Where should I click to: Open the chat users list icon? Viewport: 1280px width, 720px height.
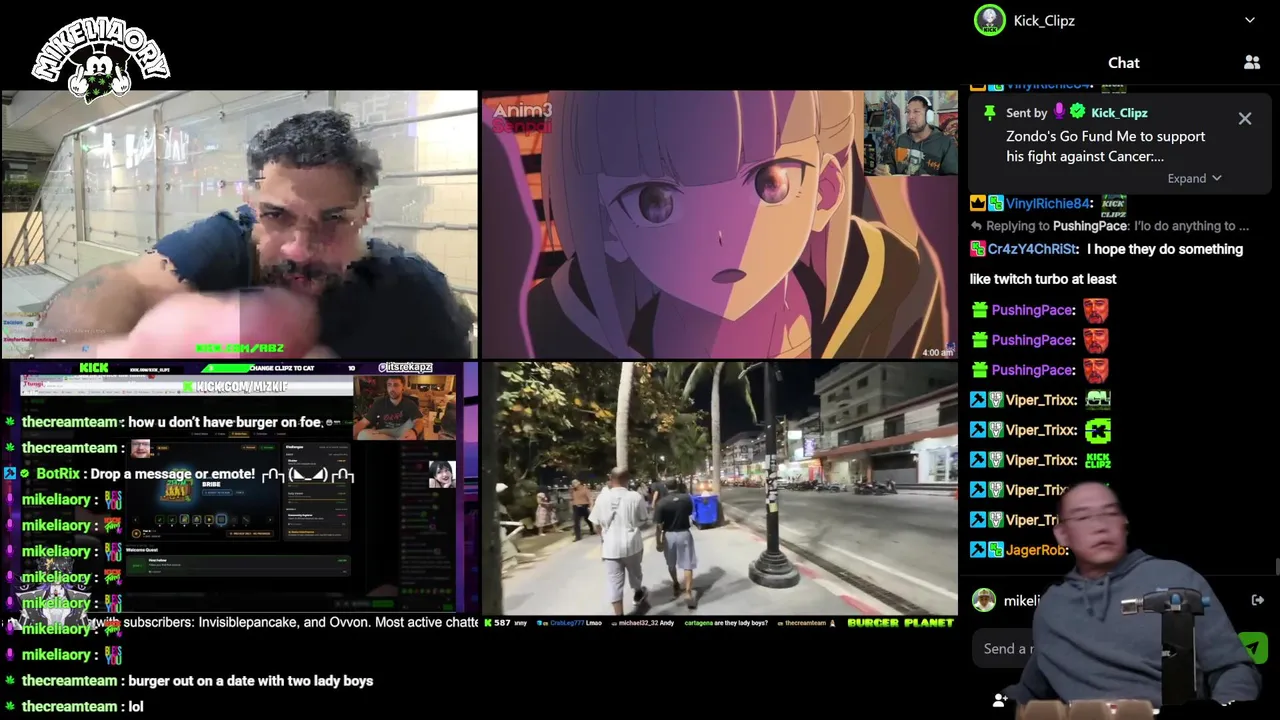[x=1252, y=62]
